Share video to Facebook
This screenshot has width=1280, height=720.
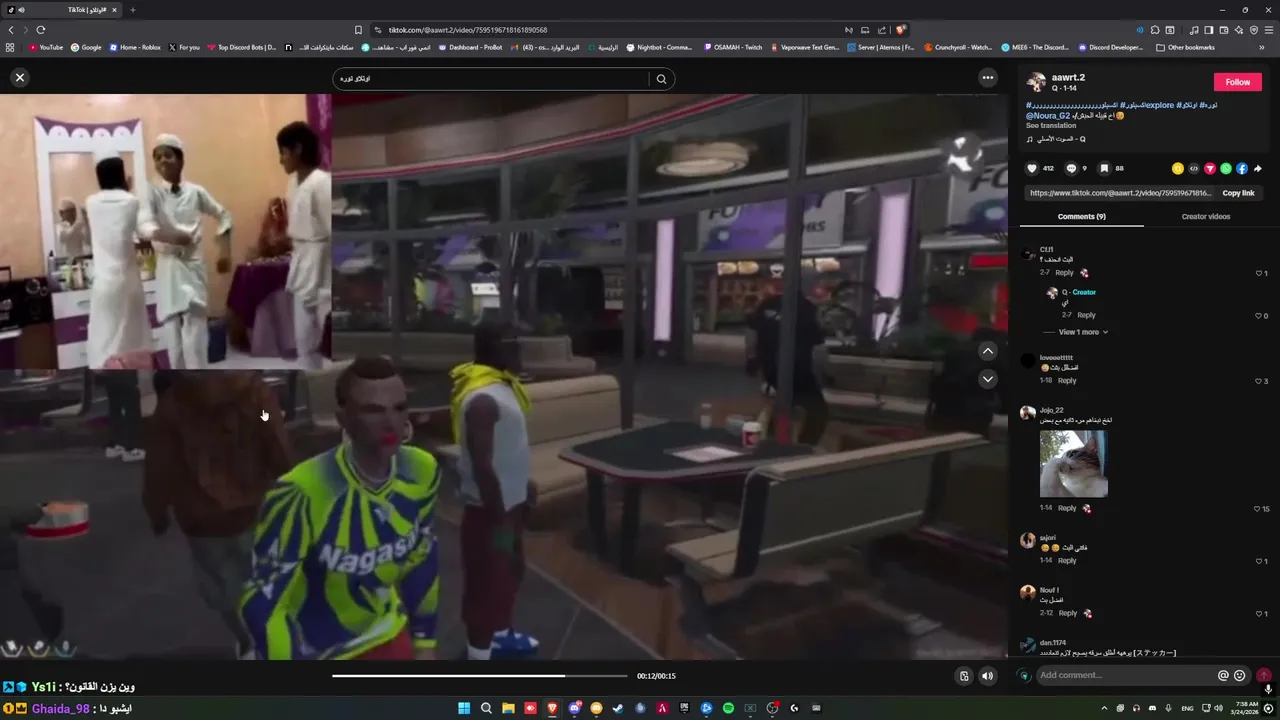1242,169
